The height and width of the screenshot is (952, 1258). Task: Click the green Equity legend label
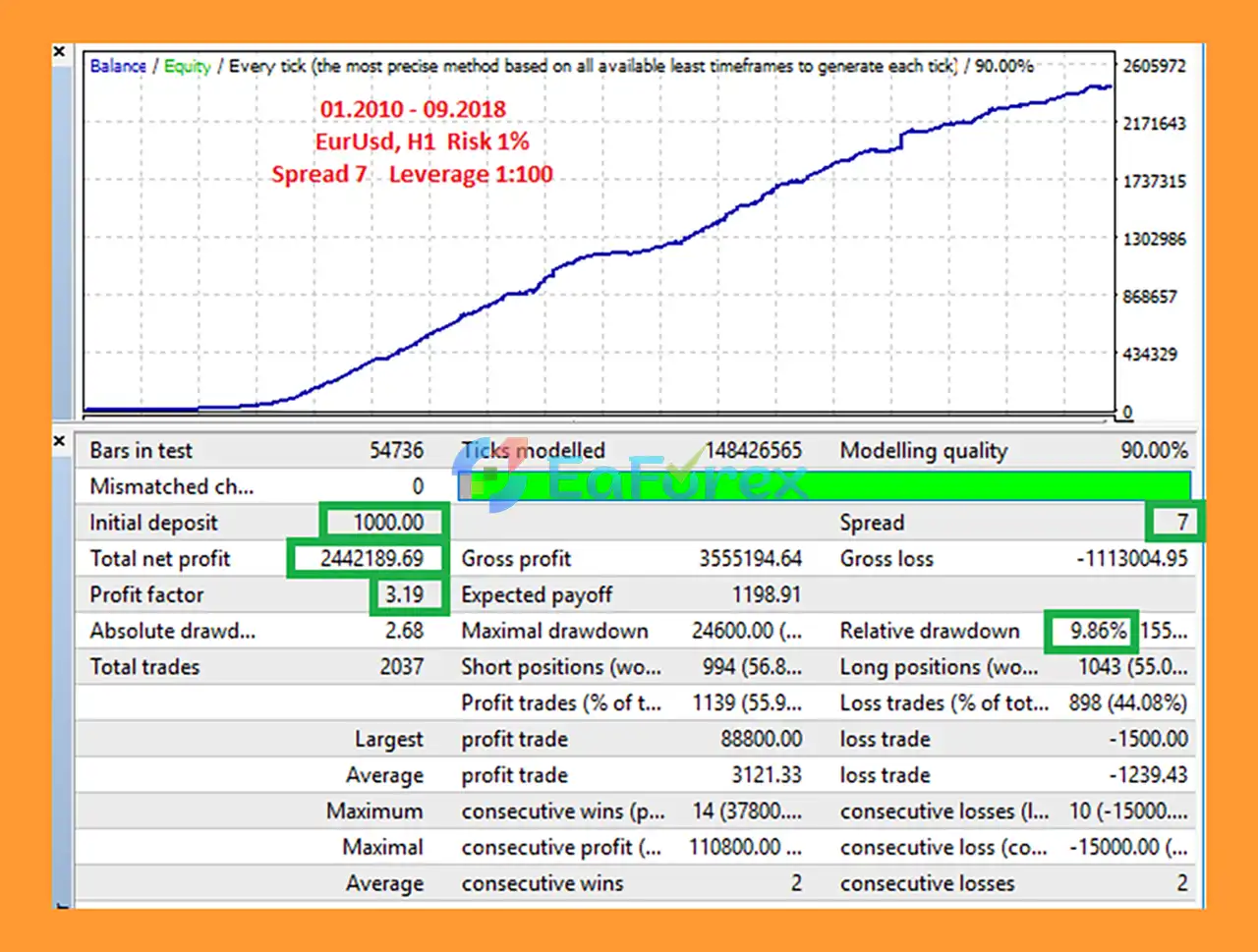click(187, 66)
